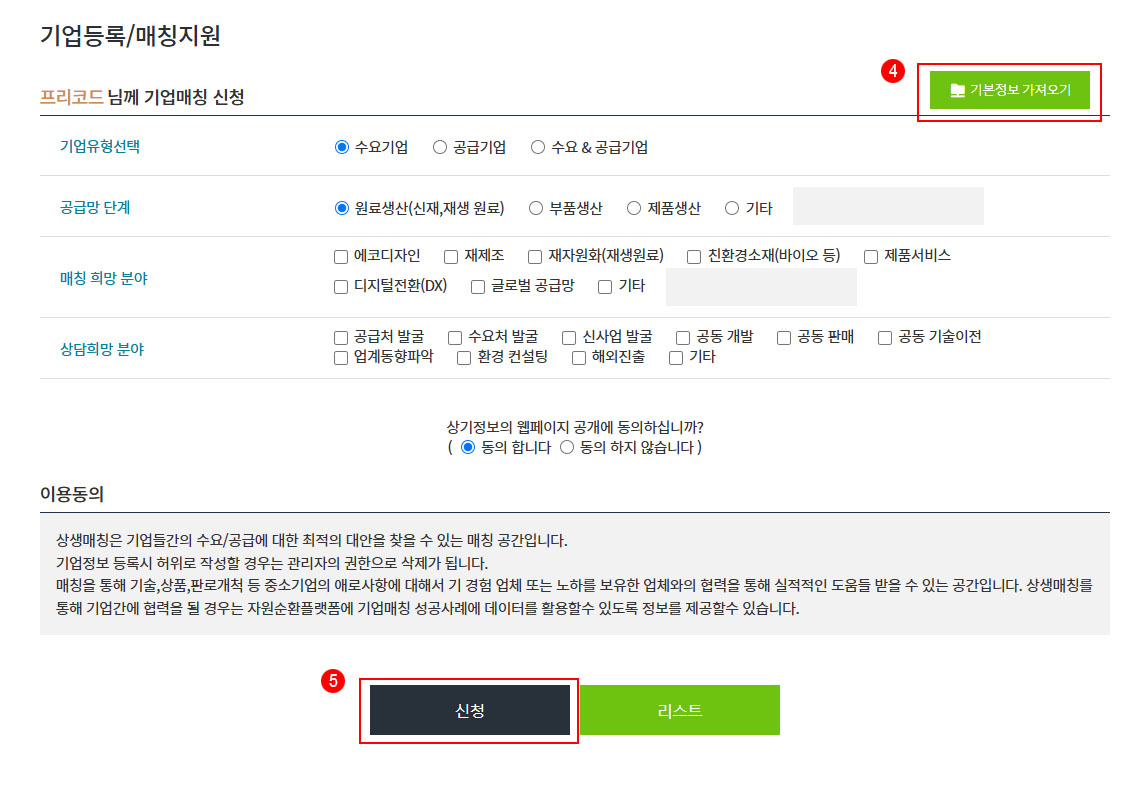The image size is (1132, 800).
Task: Click the 기본정보 가져오기 folder icon
Action: click(x=957, y=90)
